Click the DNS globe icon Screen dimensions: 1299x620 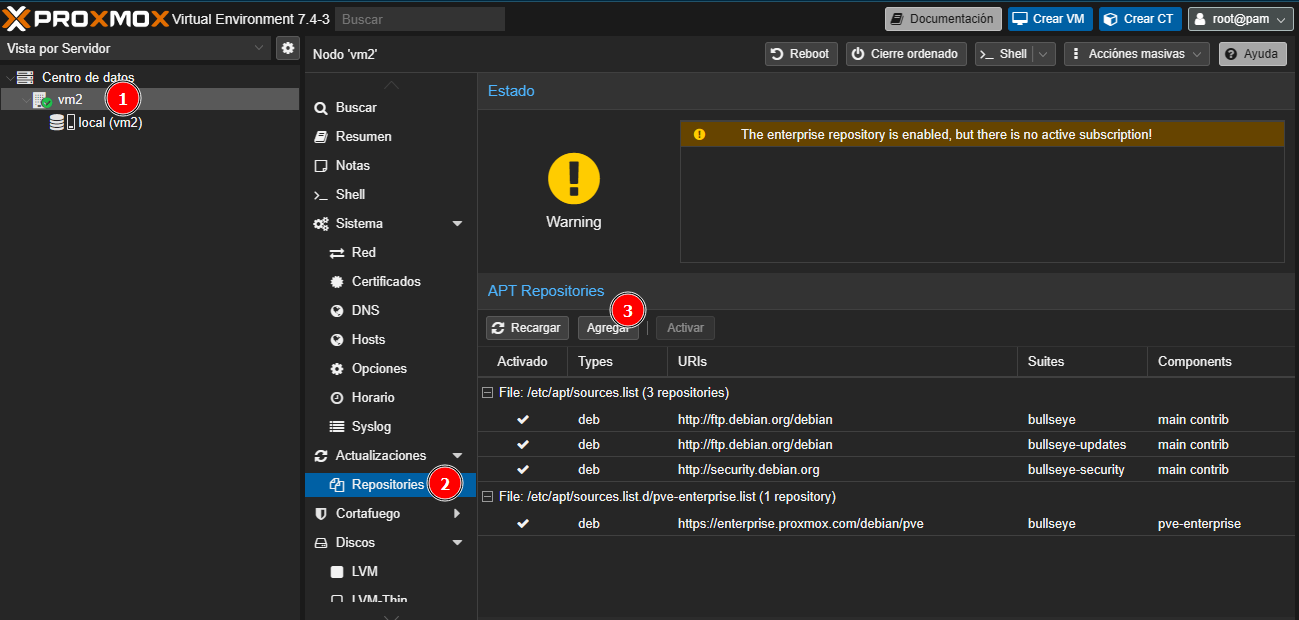click(337, 310)
